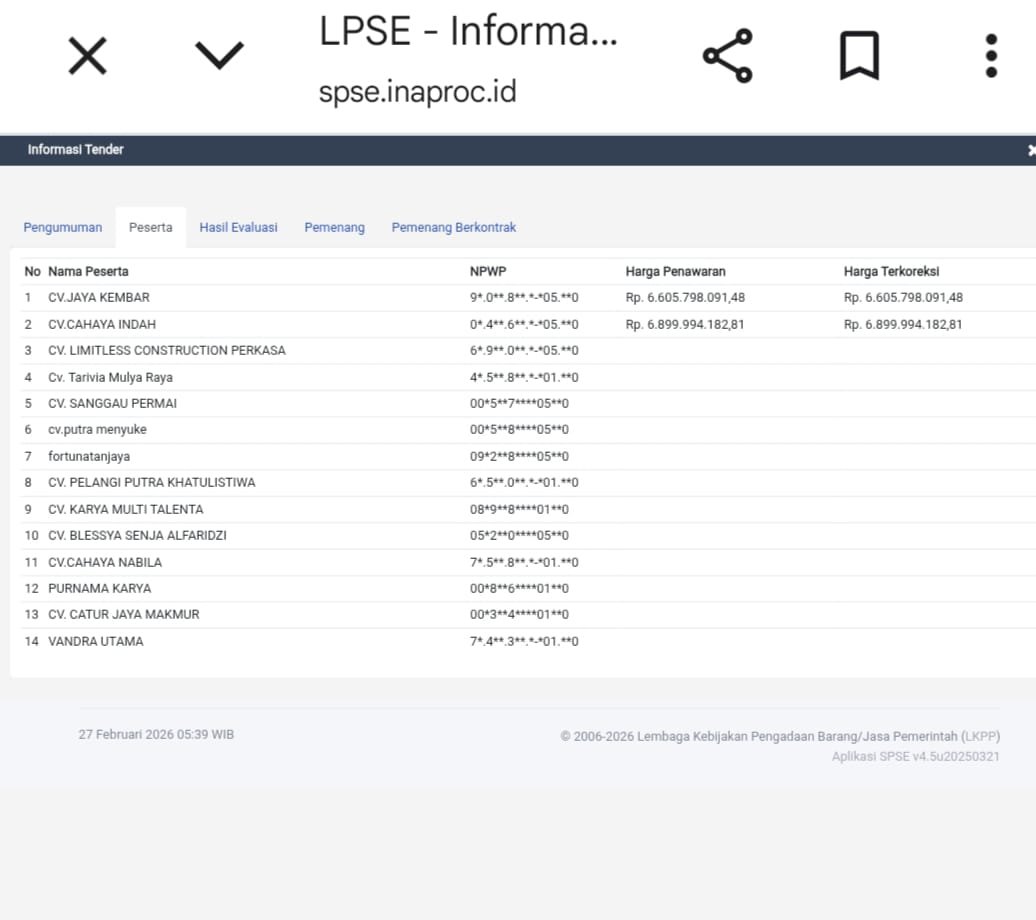This screenshot has height=920, width=1036.
Task: Minimize tab using the down chevron
Action: pos(219,56)
